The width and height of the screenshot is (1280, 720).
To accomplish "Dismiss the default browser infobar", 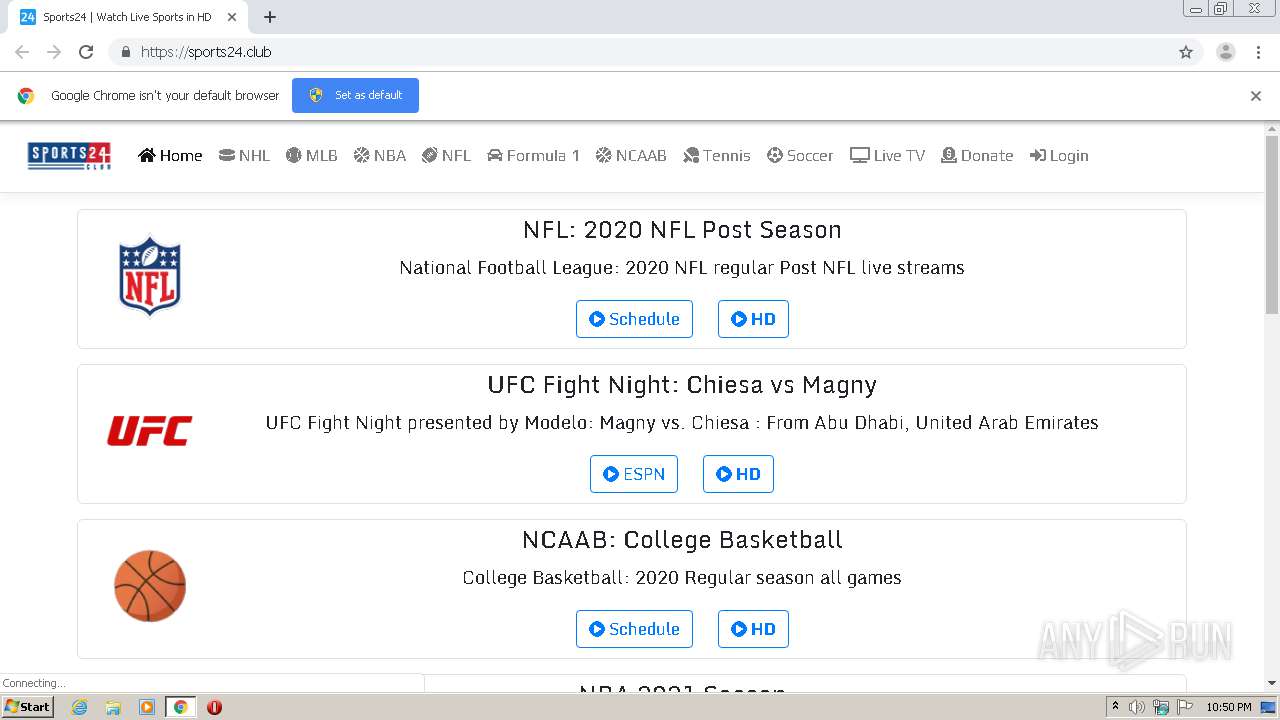I will coord(1256,96).
